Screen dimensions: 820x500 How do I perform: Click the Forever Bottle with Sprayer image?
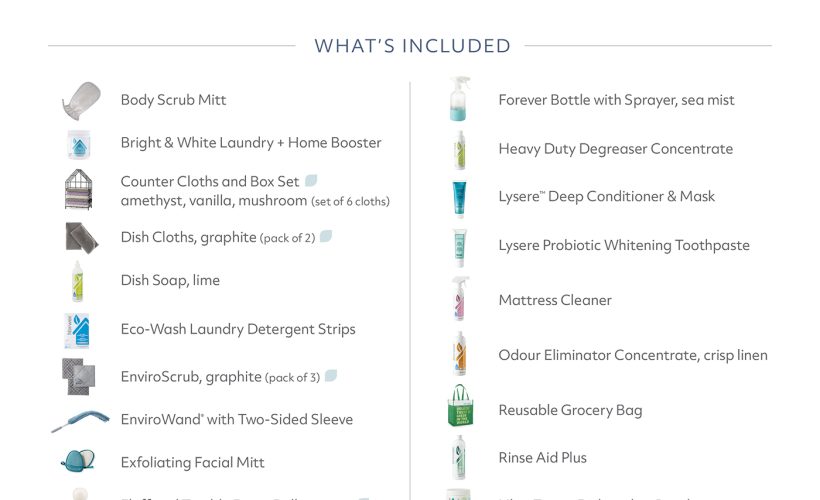(x=459, y=99)
